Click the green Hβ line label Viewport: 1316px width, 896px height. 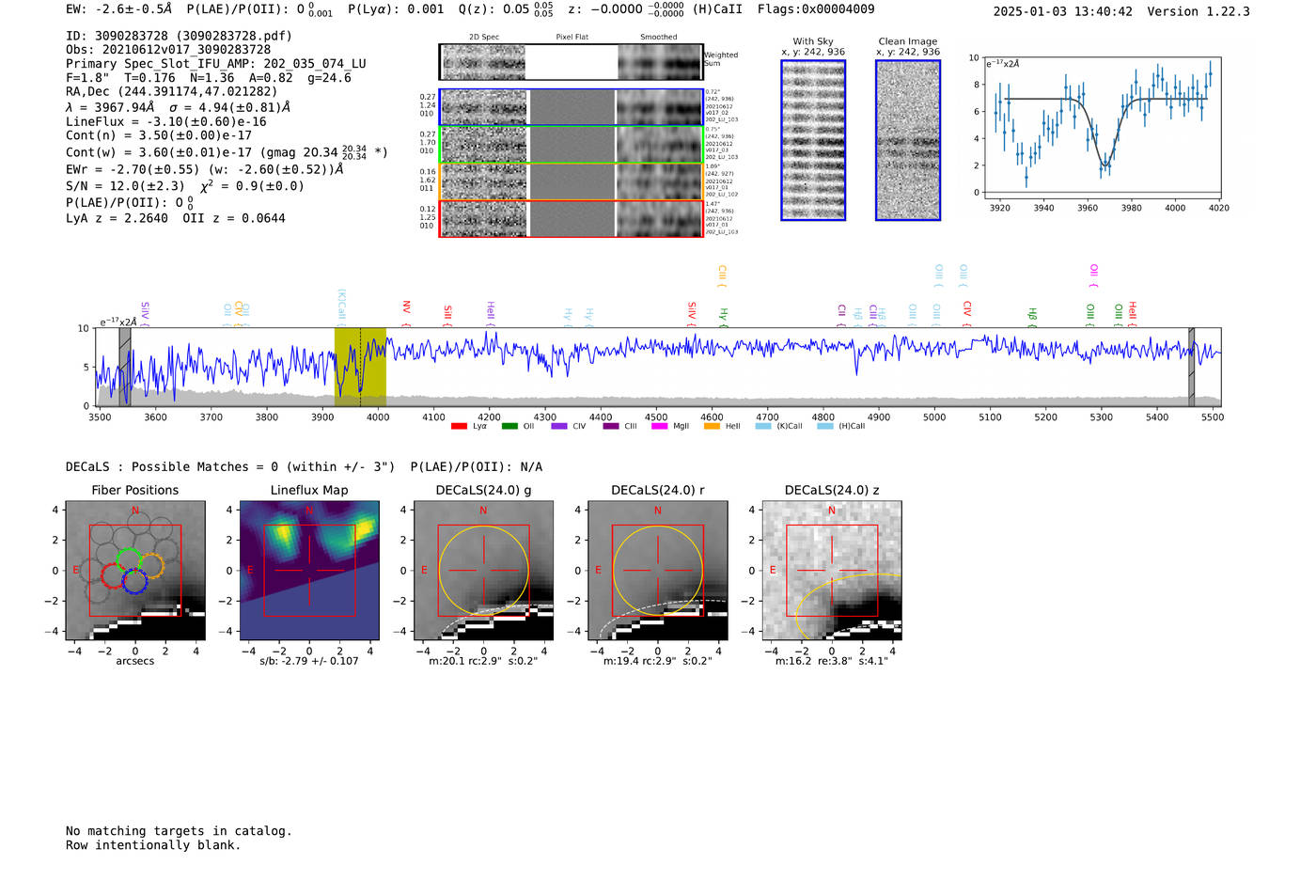point(1032,317)
